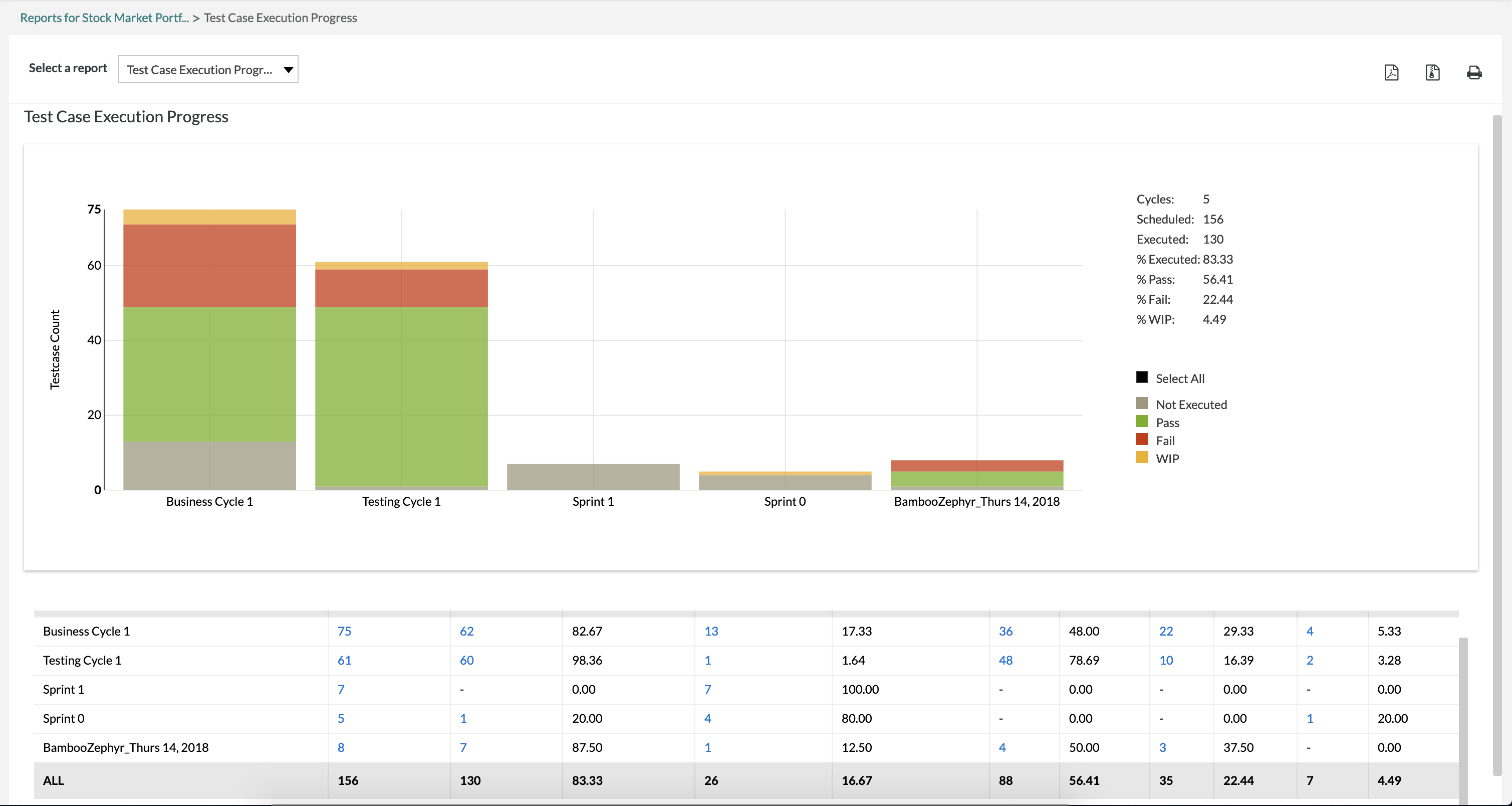The width and height of the screenshot is (1512, 806).
Task: Toggle Fail series in chart legend
Action: pyautogui.click(x=1142, y=440)
